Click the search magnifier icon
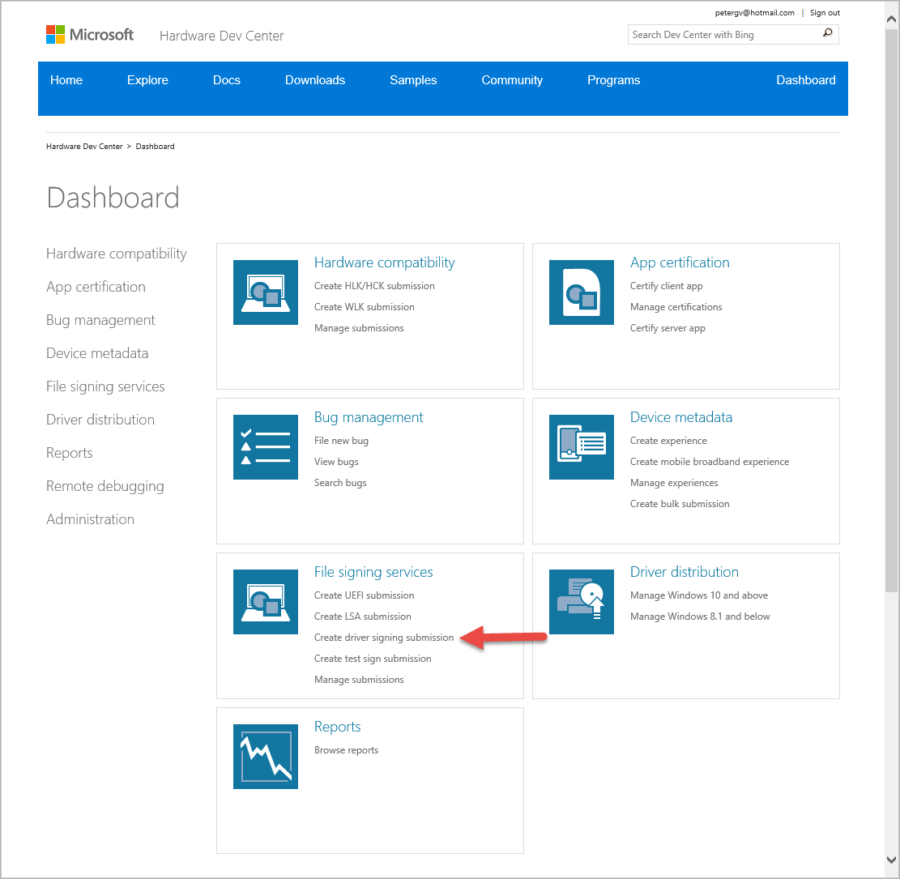 click(827, 34)
